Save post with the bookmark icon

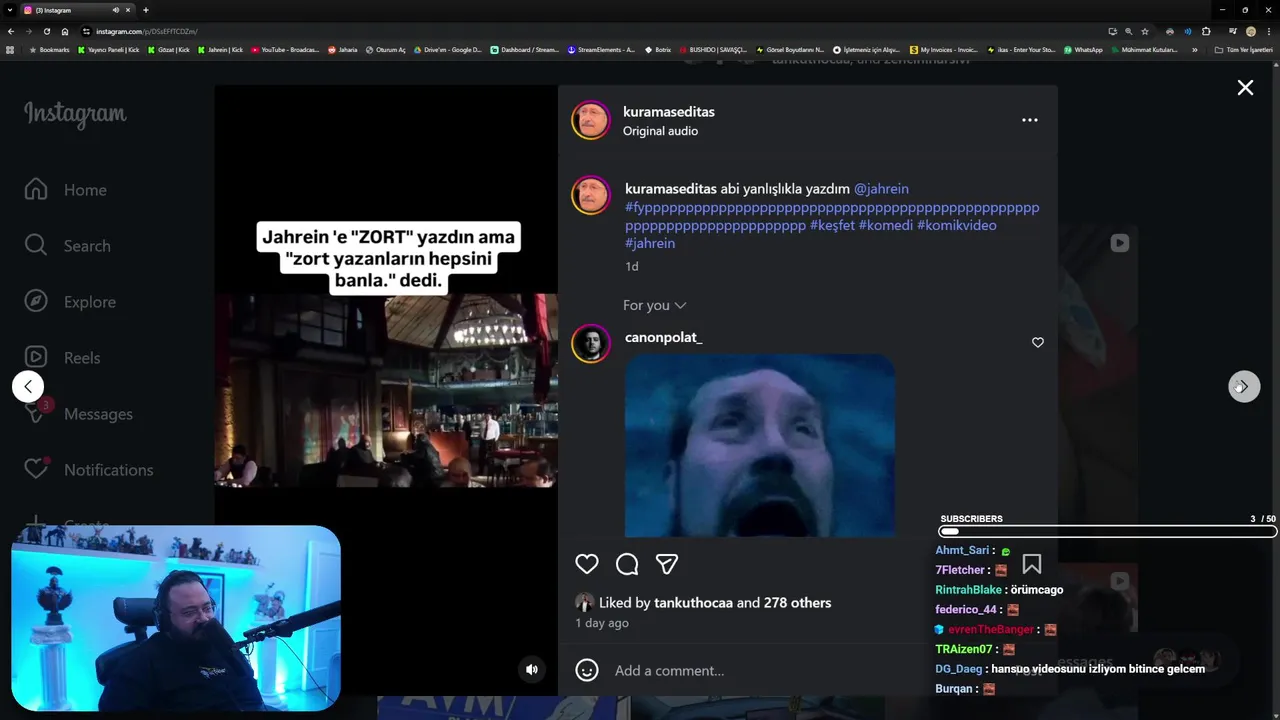tap(1031, 564)
